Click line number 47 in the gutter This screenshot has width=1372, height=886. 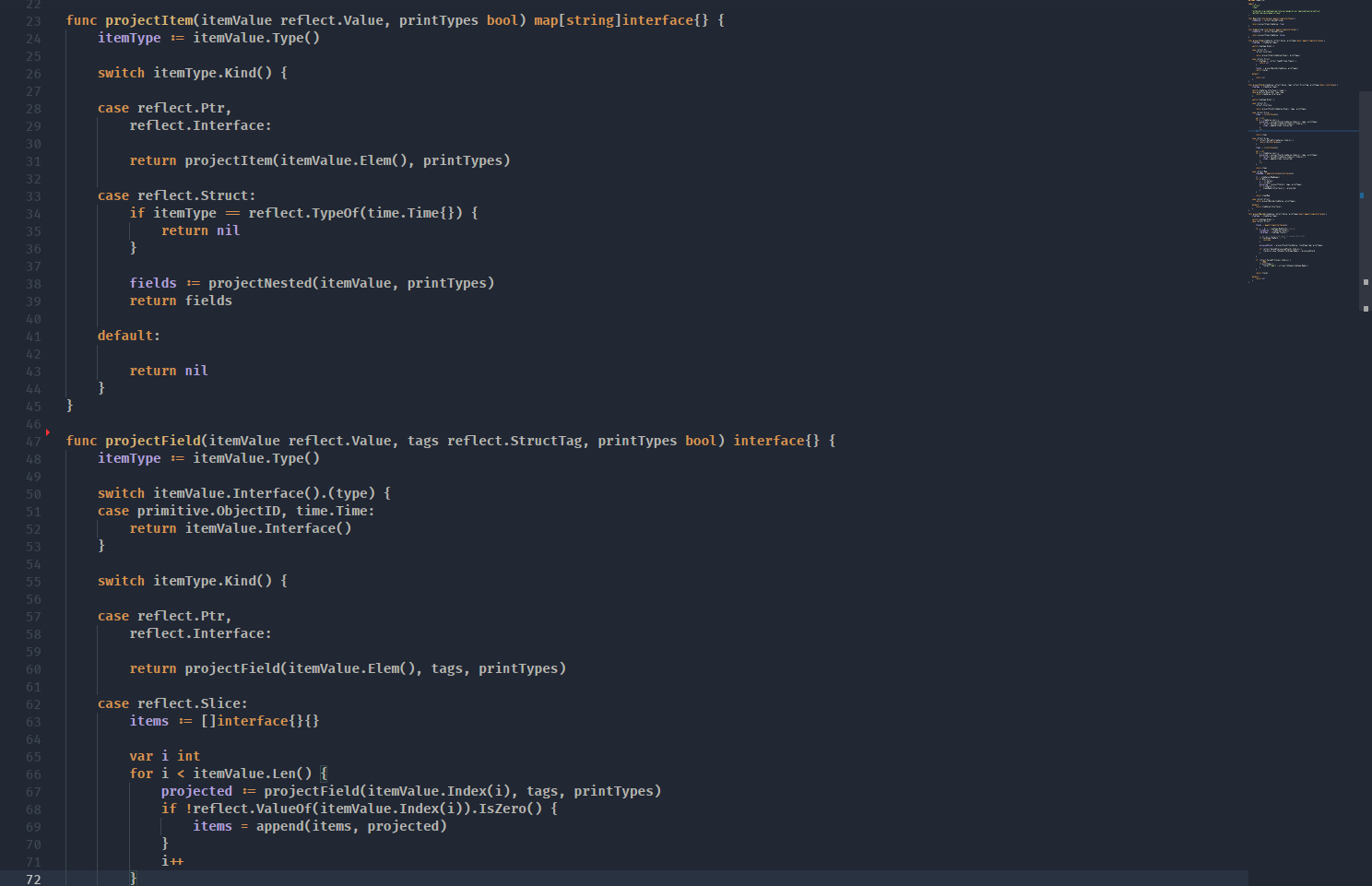33,442
